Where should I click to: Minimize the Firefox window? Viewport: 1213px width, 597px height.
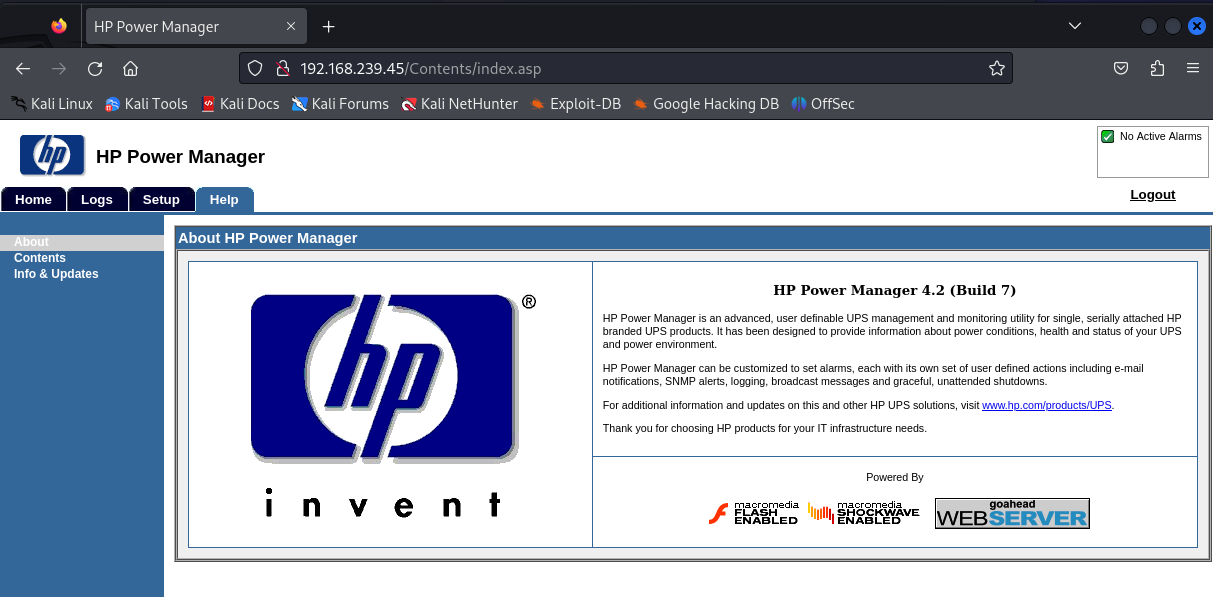click(x=1150, y=26)
